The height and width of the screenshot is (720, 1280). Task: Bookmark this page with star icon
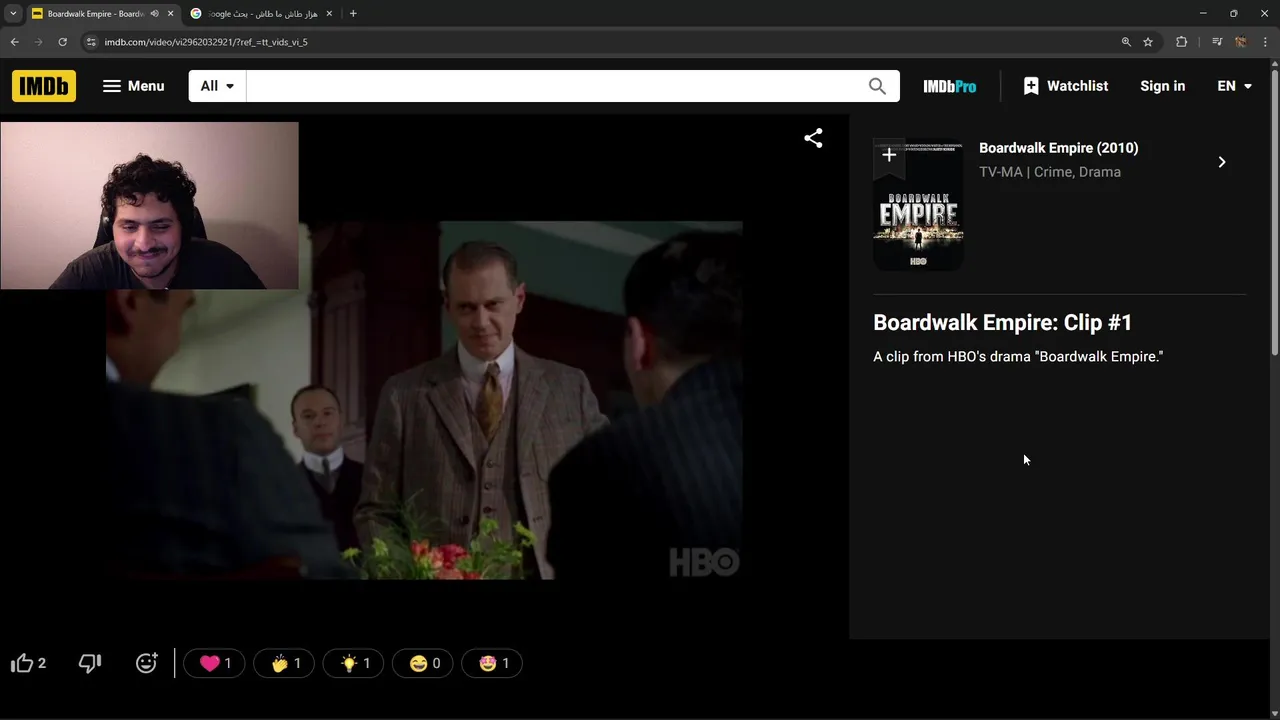tap(1148, 42)
